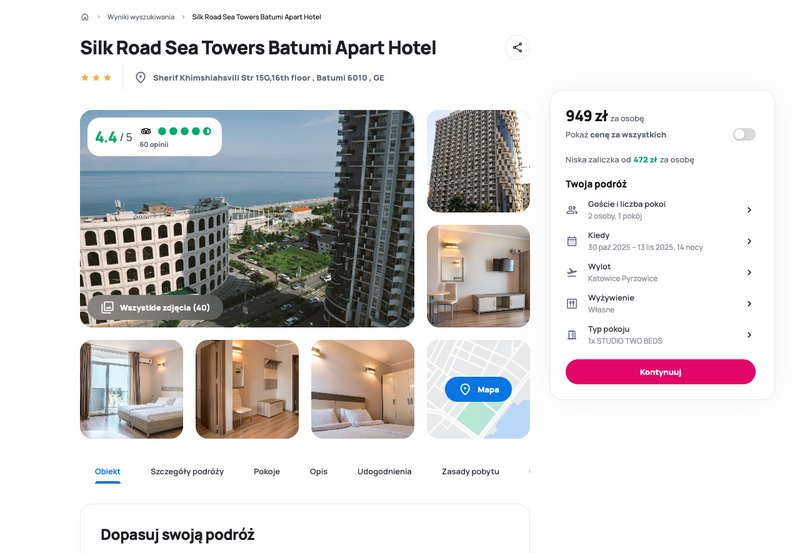Click the airplane icon beside Wylot

pyautogui.click(x=572, y=272)
